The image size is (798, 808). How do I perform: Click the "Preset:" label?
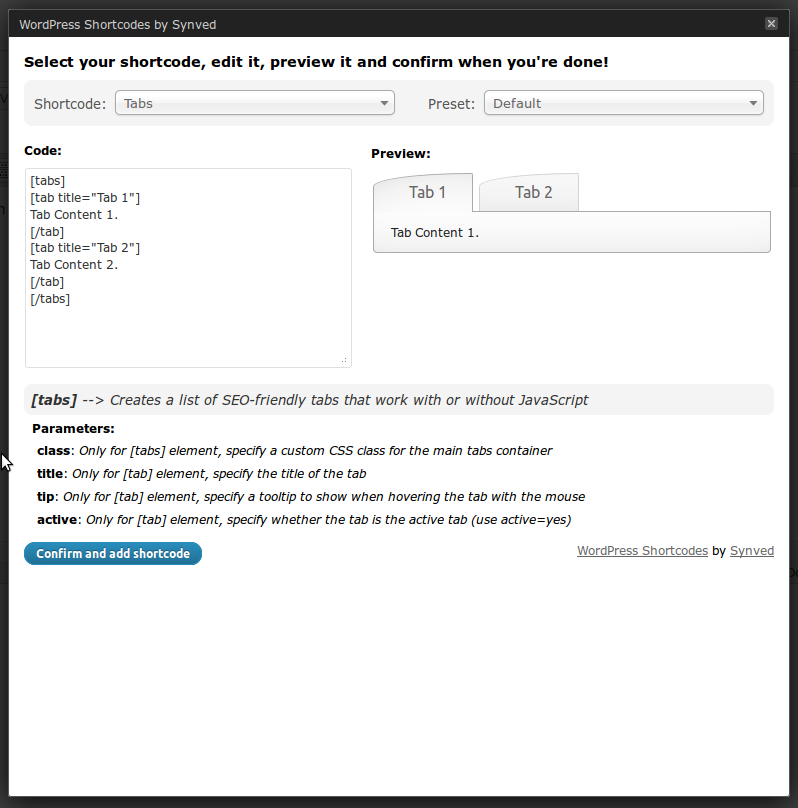click(x=451, y=104)
